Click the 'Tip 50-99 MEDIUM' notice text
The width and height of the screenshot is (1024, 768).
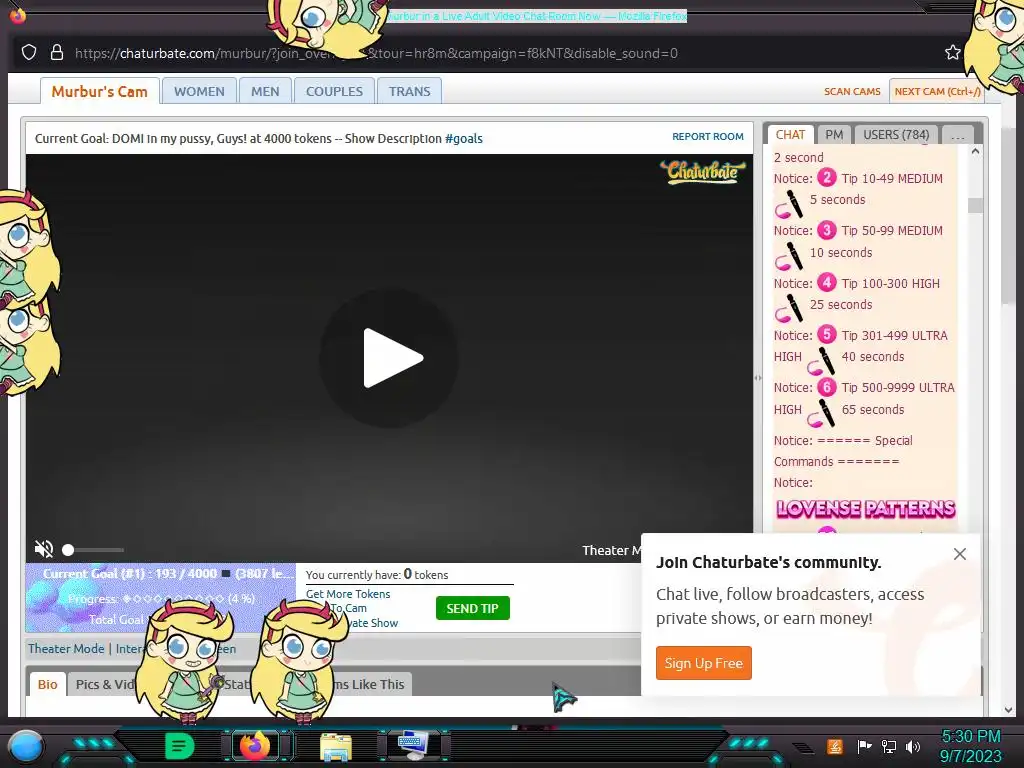point(891,231)
